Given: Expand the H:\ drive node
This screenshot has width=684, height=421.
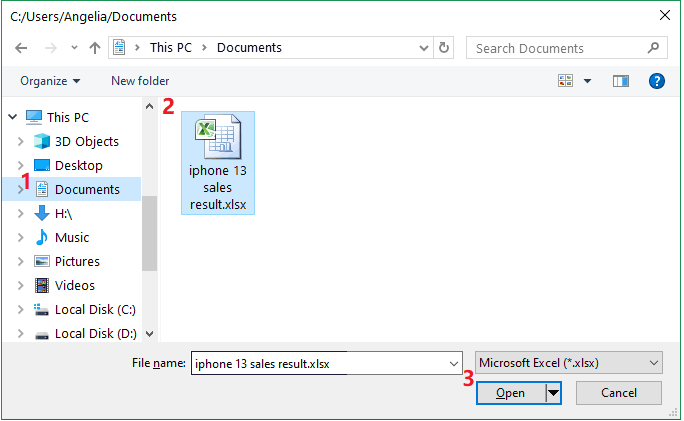Looking at the screenshot, I should (21, 213).
